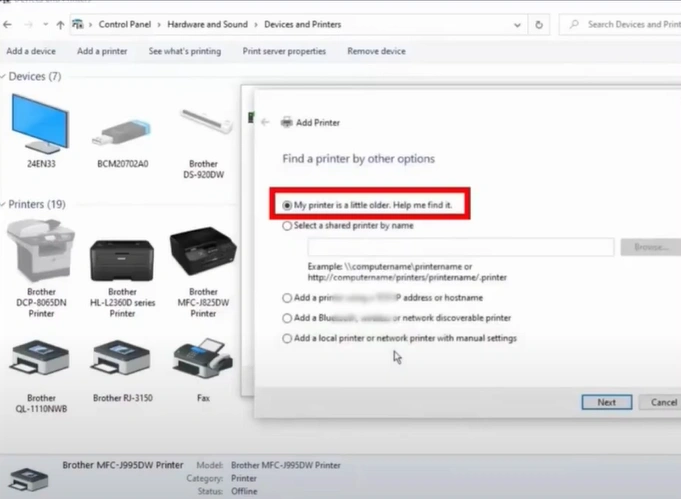
Task: Select the Brother HL-L2360D series printer
Action: [x=122, y=258]
